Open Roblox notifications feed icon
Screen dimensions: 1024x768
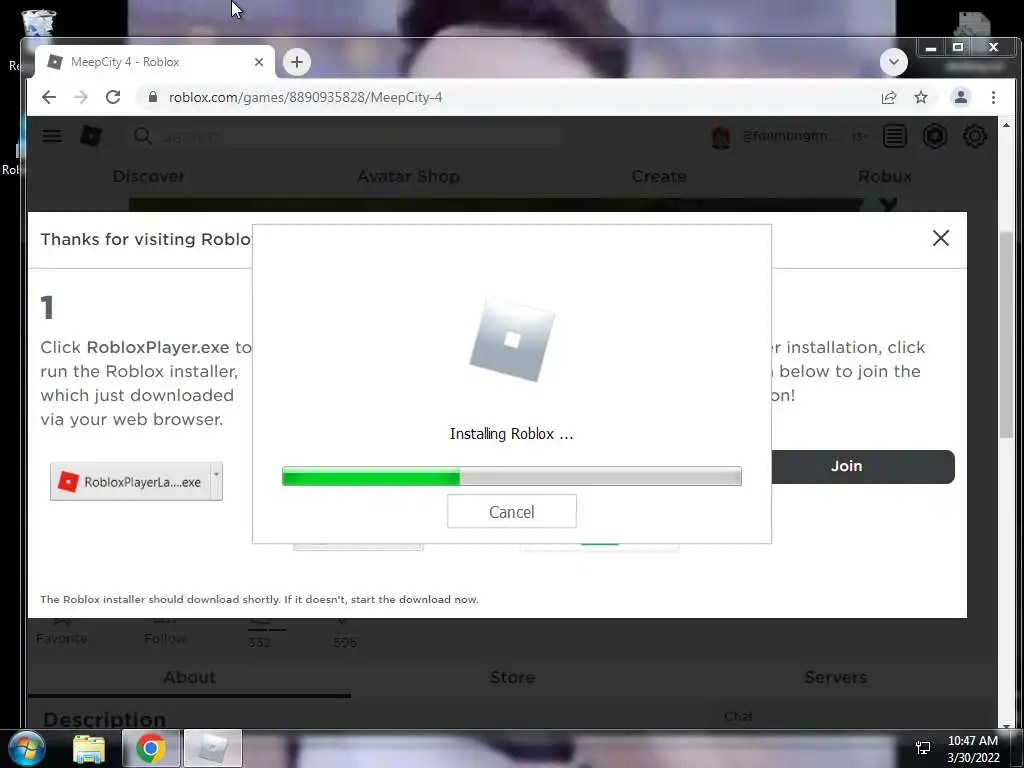895,136
